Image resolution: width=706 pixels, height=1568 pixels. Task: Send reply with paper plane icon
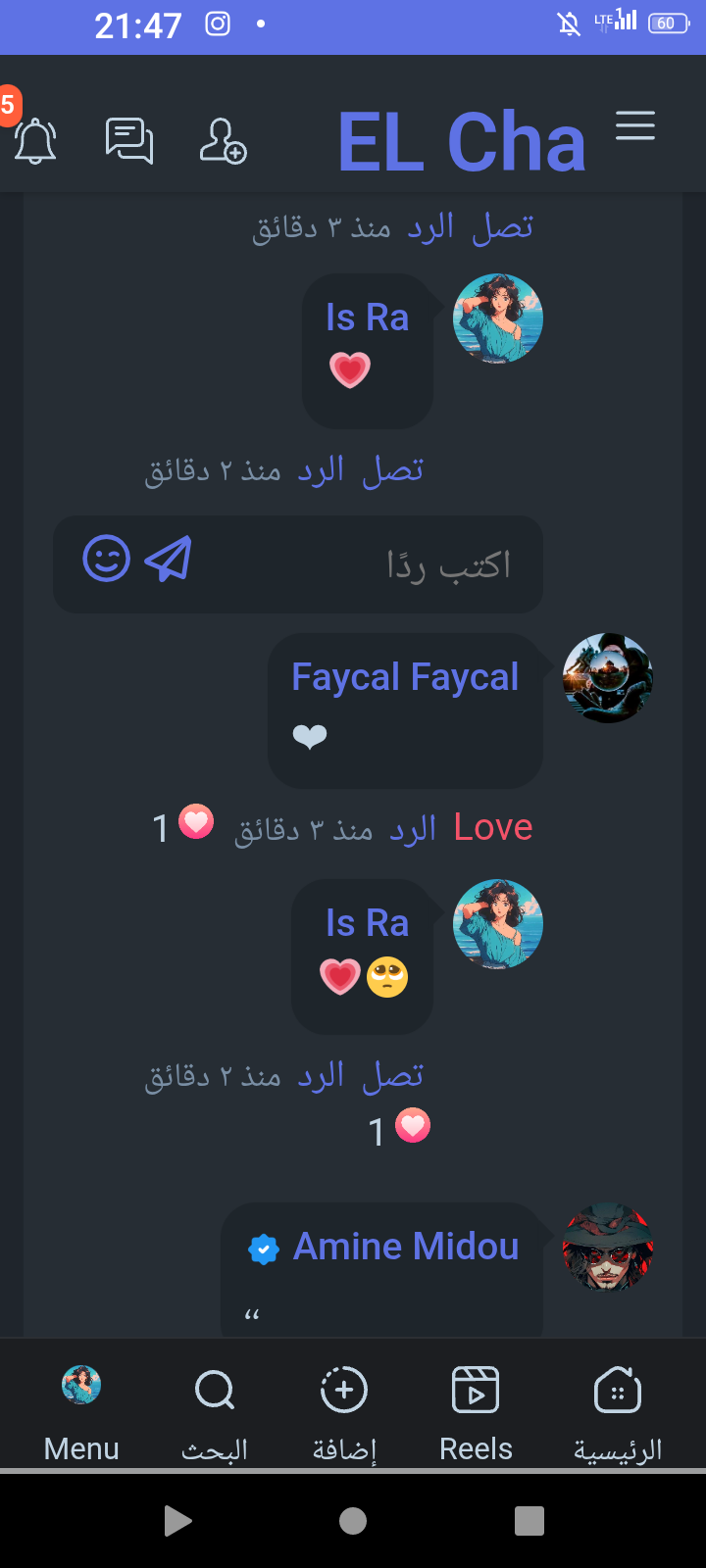[x=168, y=560]
